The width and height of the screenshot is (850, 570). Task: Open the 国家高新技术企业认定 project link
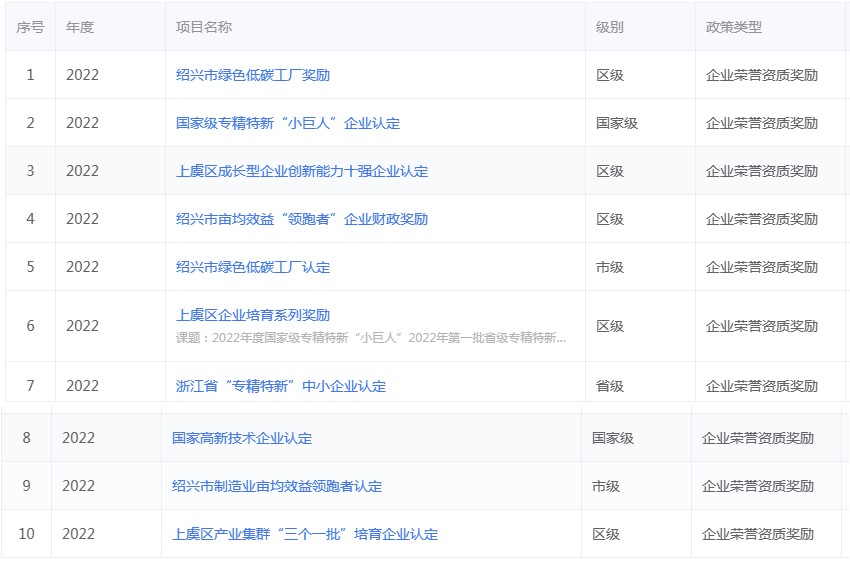click(241, 438)
